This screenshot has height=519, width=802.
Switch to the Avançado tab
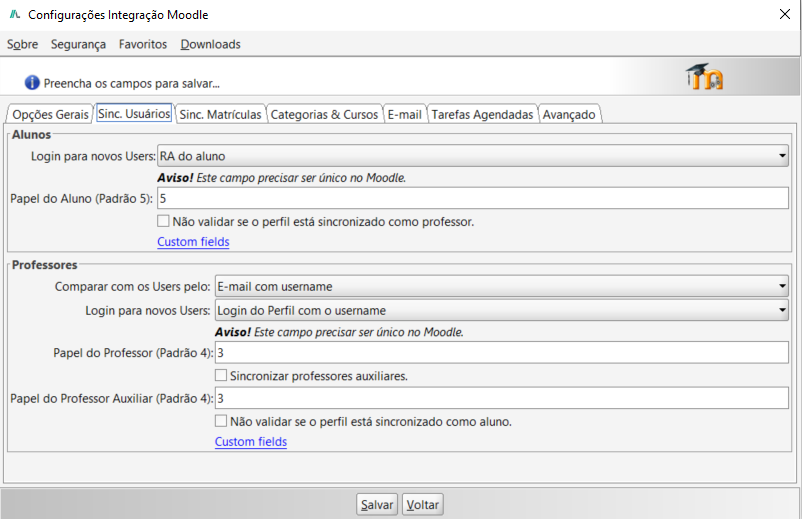point(569,114)
